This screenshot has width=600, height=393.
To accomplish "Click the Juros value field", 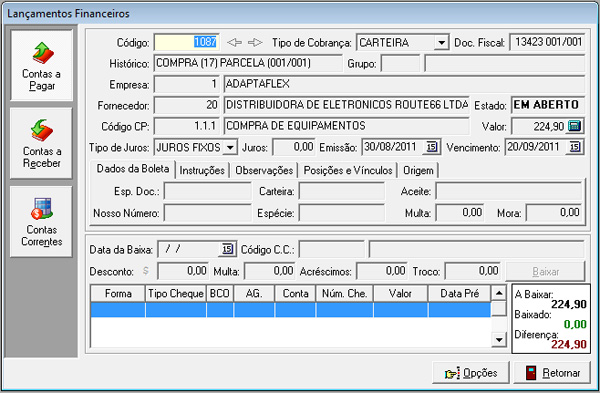I will pos(294,147).
